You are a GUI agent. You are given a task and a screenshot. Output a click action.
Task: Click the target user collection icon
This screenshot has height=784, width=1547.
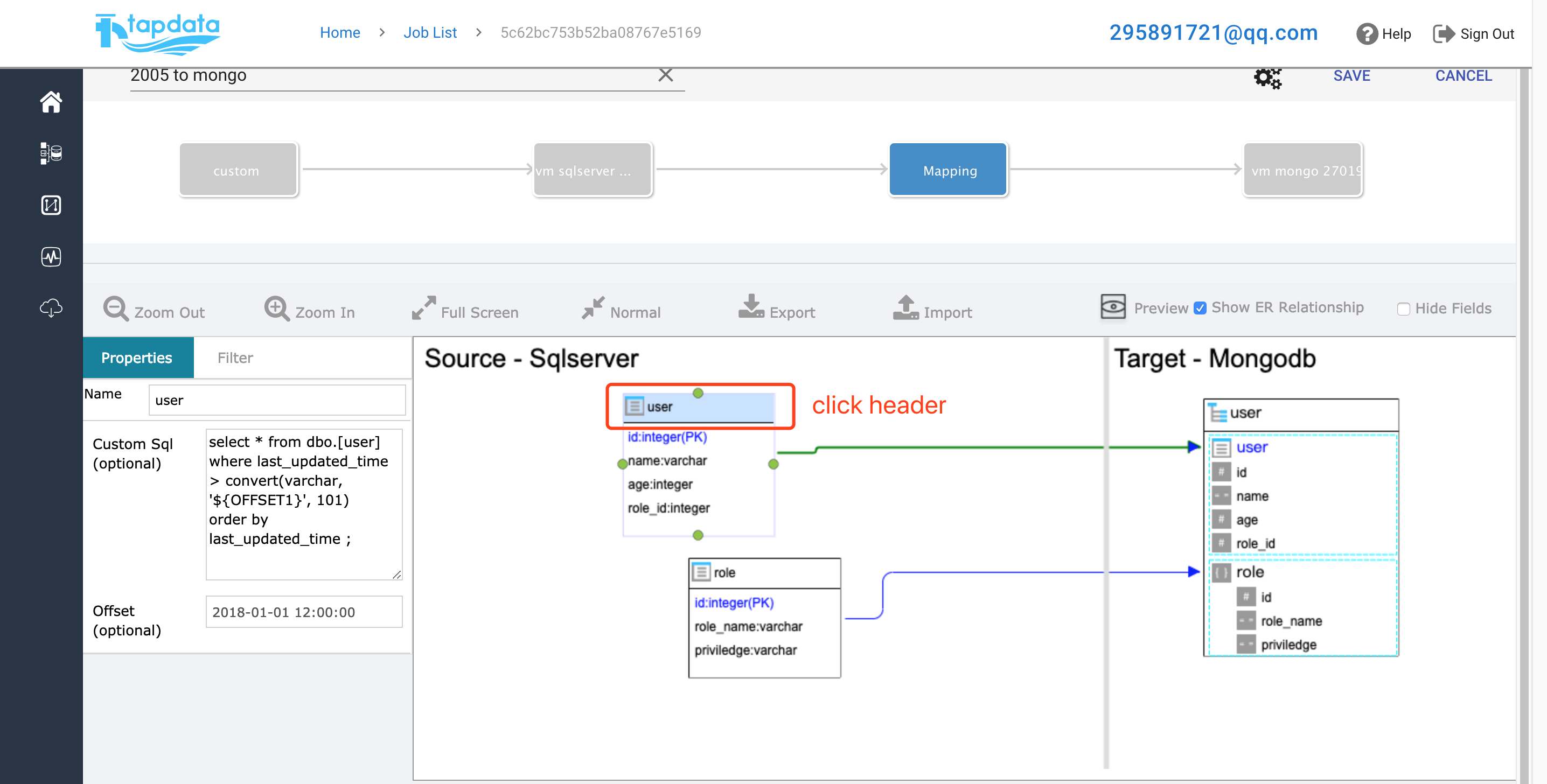coord(1217,413)
